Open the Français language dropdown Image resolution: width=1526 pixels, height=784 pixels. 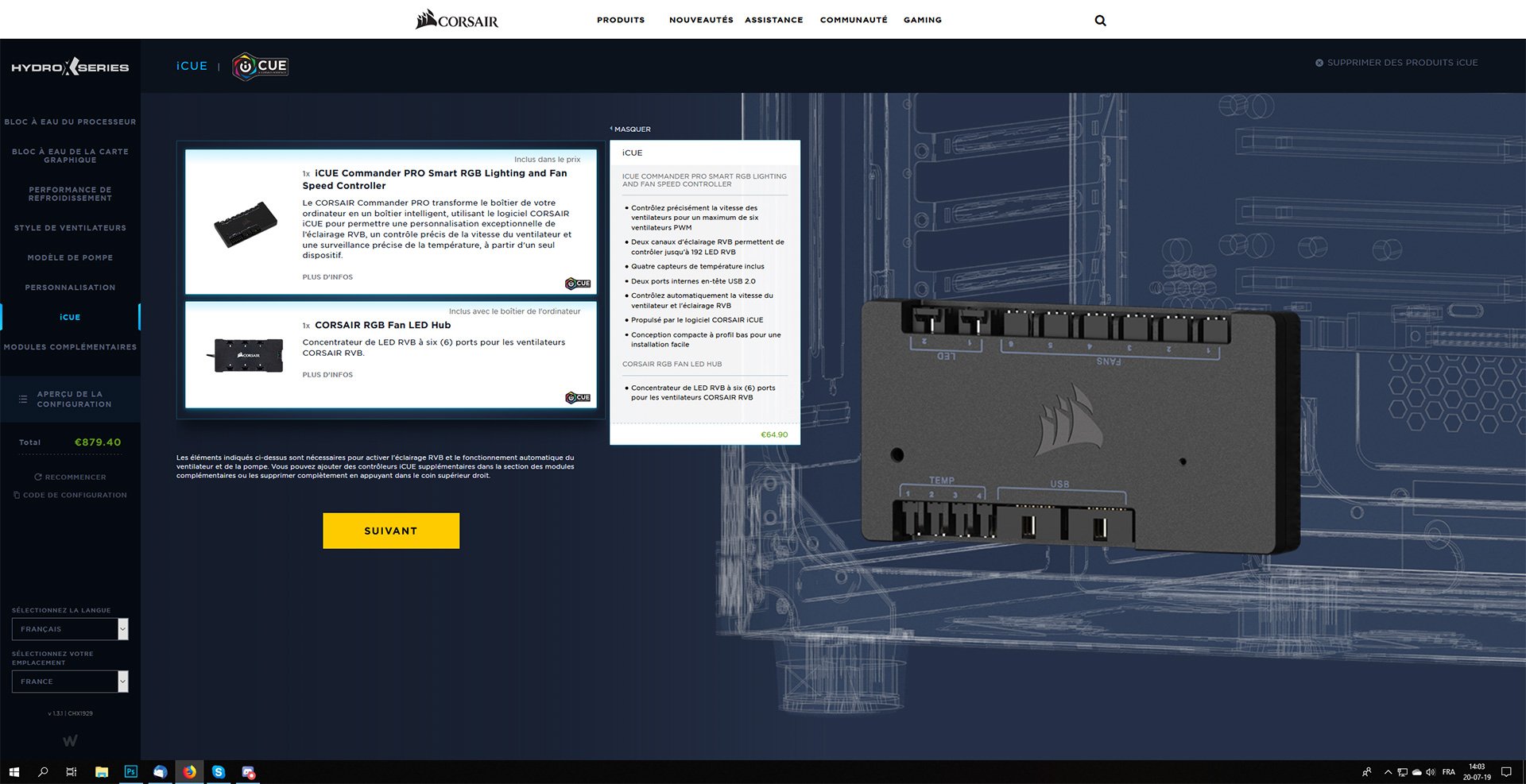click(70, 629)
